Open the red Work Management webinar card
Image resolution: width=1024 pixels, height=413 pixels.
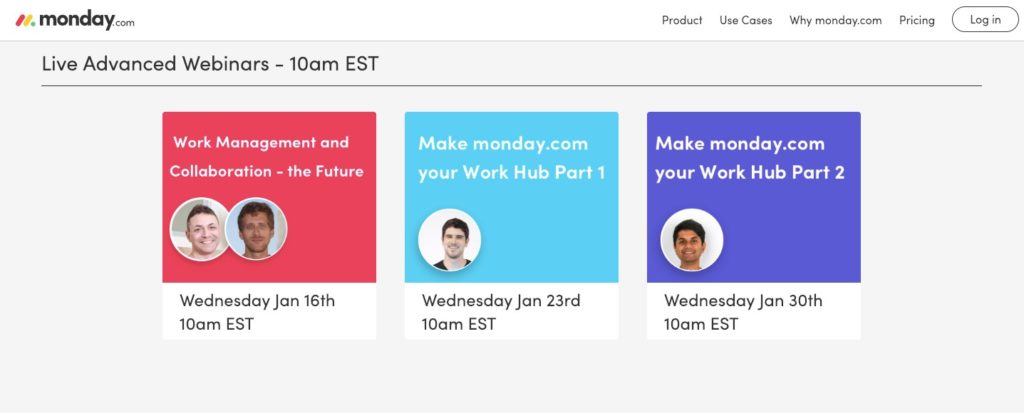click(x=269, y=225)
